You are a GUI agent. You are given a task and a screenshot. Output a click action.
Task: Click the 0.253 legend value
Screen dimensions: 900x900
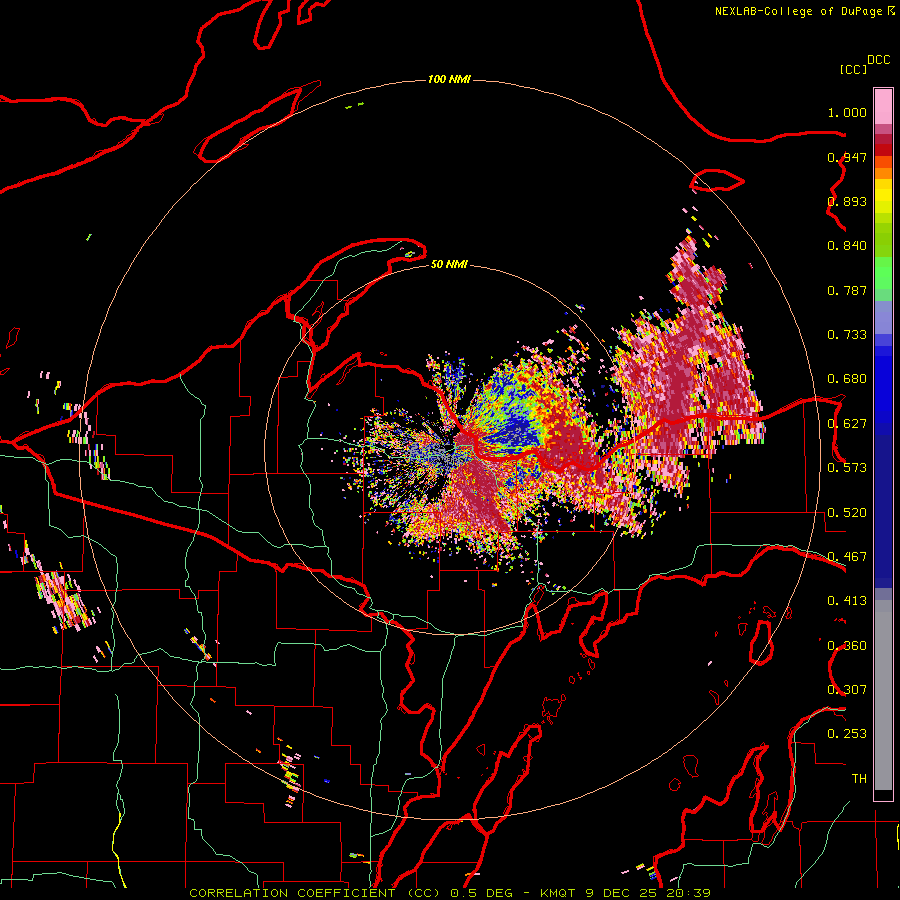pos(847,734)
